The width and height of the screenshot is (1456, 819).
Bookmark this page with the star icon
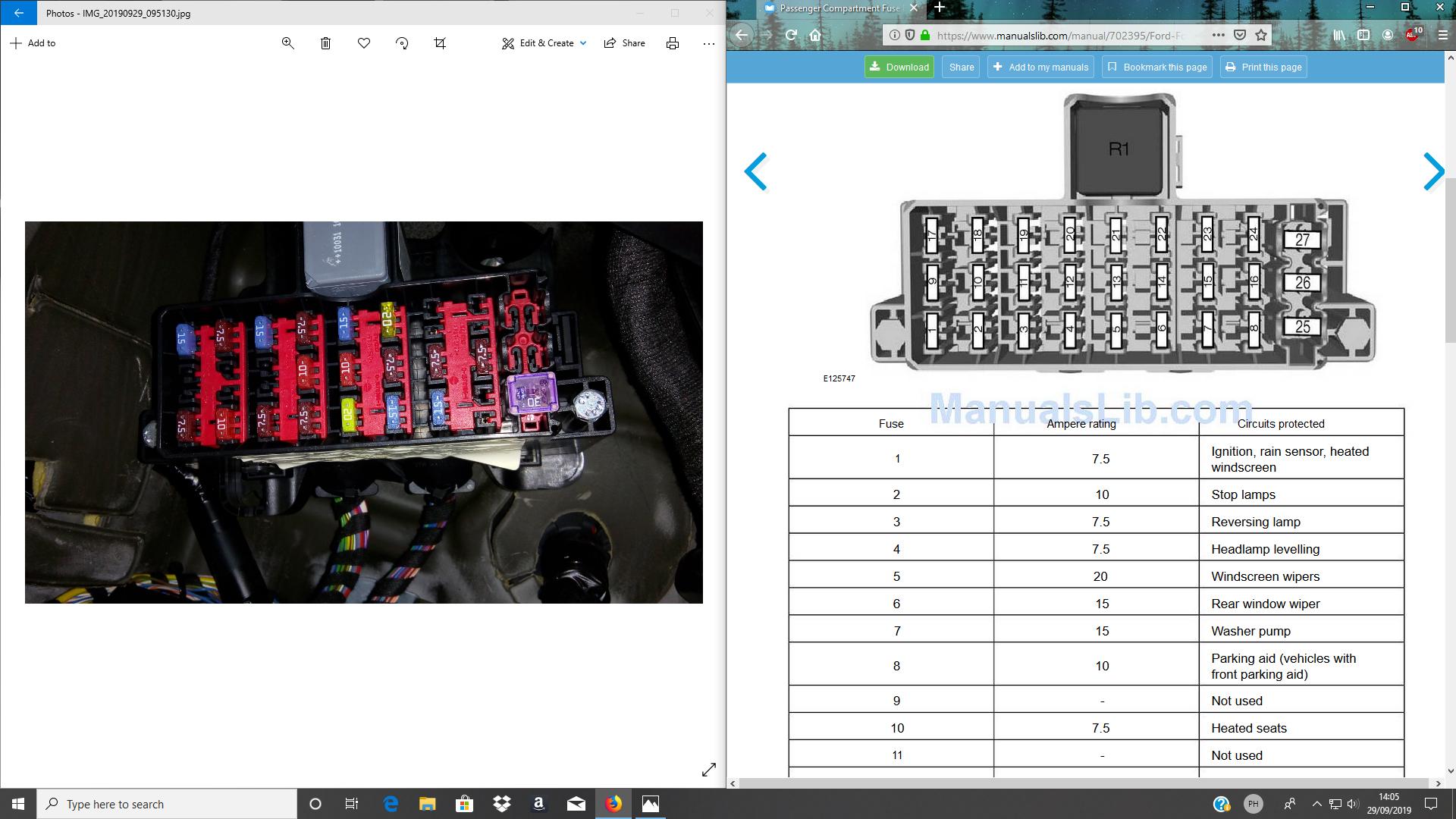[1261, 35]
